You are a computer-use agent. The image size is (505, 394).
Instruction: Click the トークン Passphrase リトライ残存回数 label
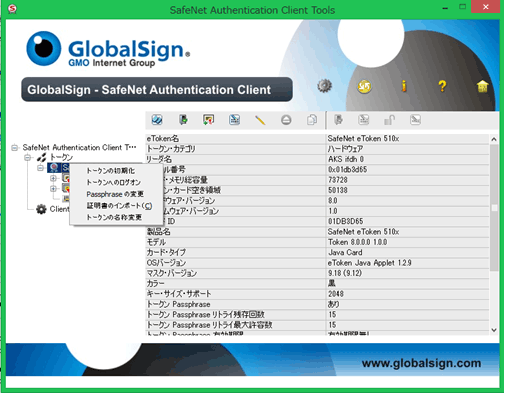coord(206,314)
